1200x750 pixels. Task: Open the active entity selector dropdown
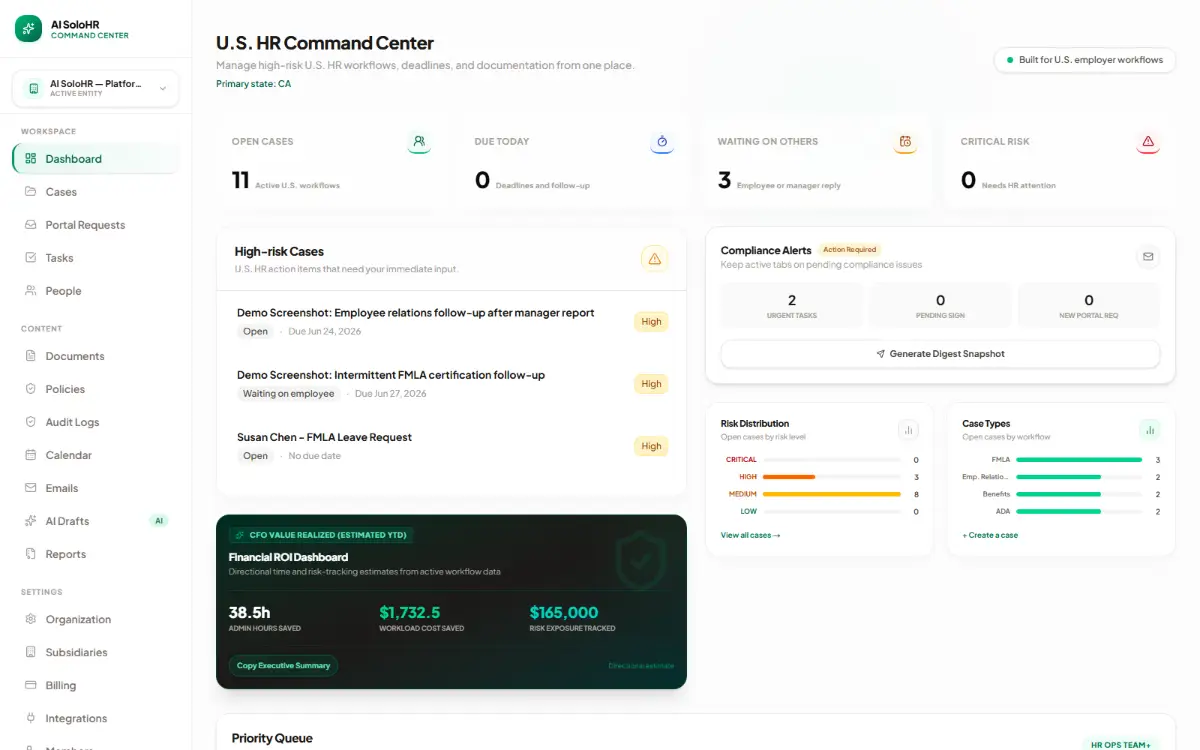96,89
